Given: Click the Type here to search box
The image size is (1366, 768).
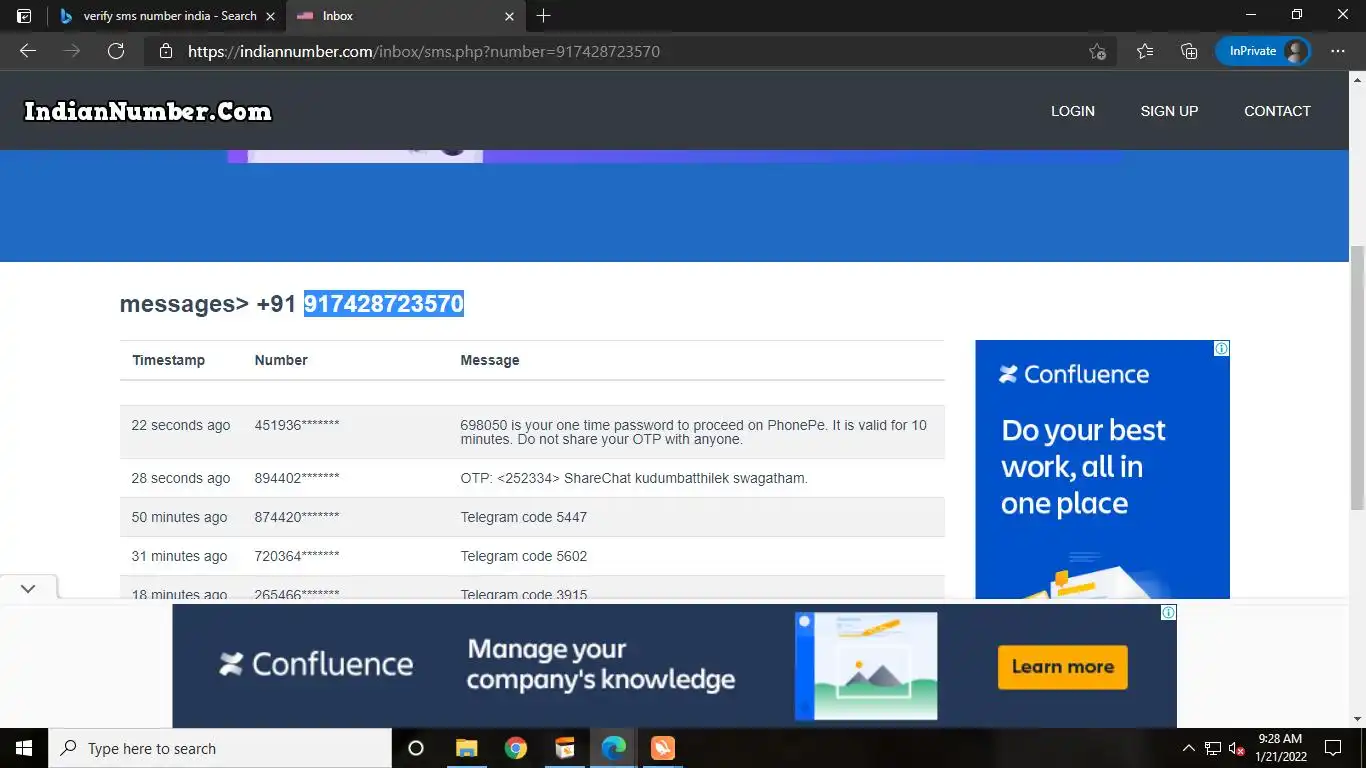Looking at the screenshot, I should click(220, 748).
